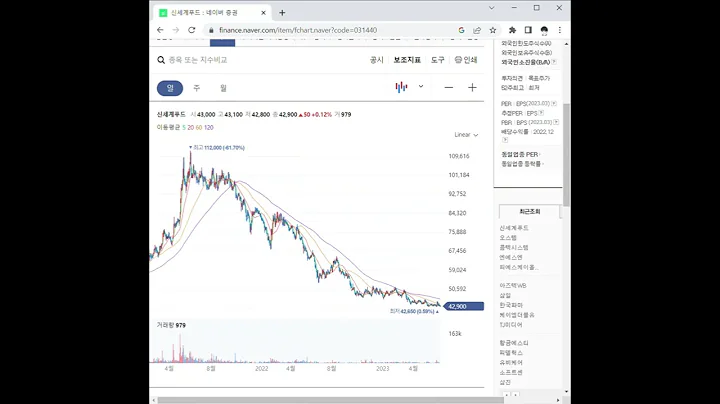Click the 최고 112,000 high marker
This screenshot has height=404, width=720.
(x=217, y=148)
